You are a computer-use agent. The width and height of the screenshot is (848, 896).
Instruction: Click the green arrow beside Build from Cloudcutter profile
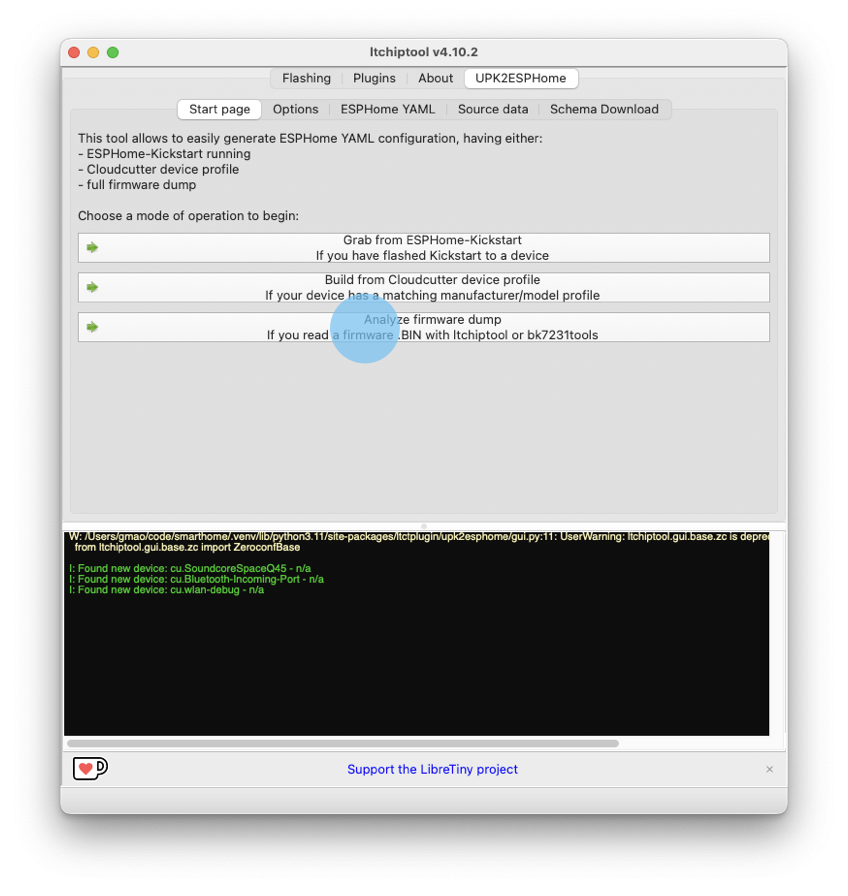pyautogui.click(x=91, y=287)
